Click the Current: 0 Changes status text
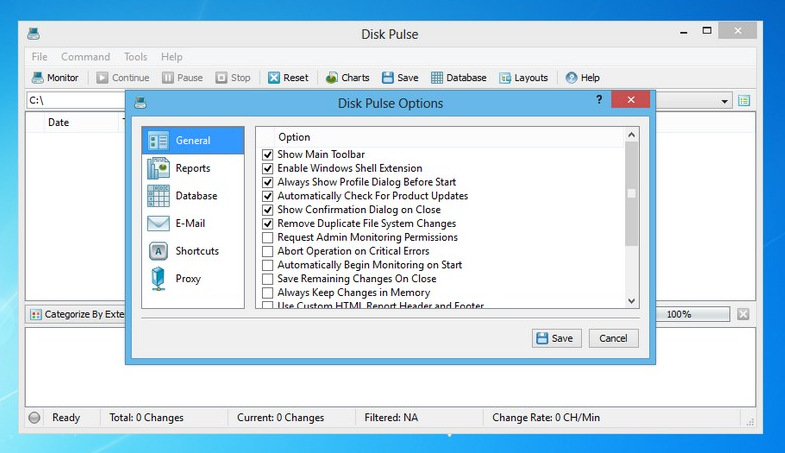This screenshot has height=453, width=785. tap(281, 417)
